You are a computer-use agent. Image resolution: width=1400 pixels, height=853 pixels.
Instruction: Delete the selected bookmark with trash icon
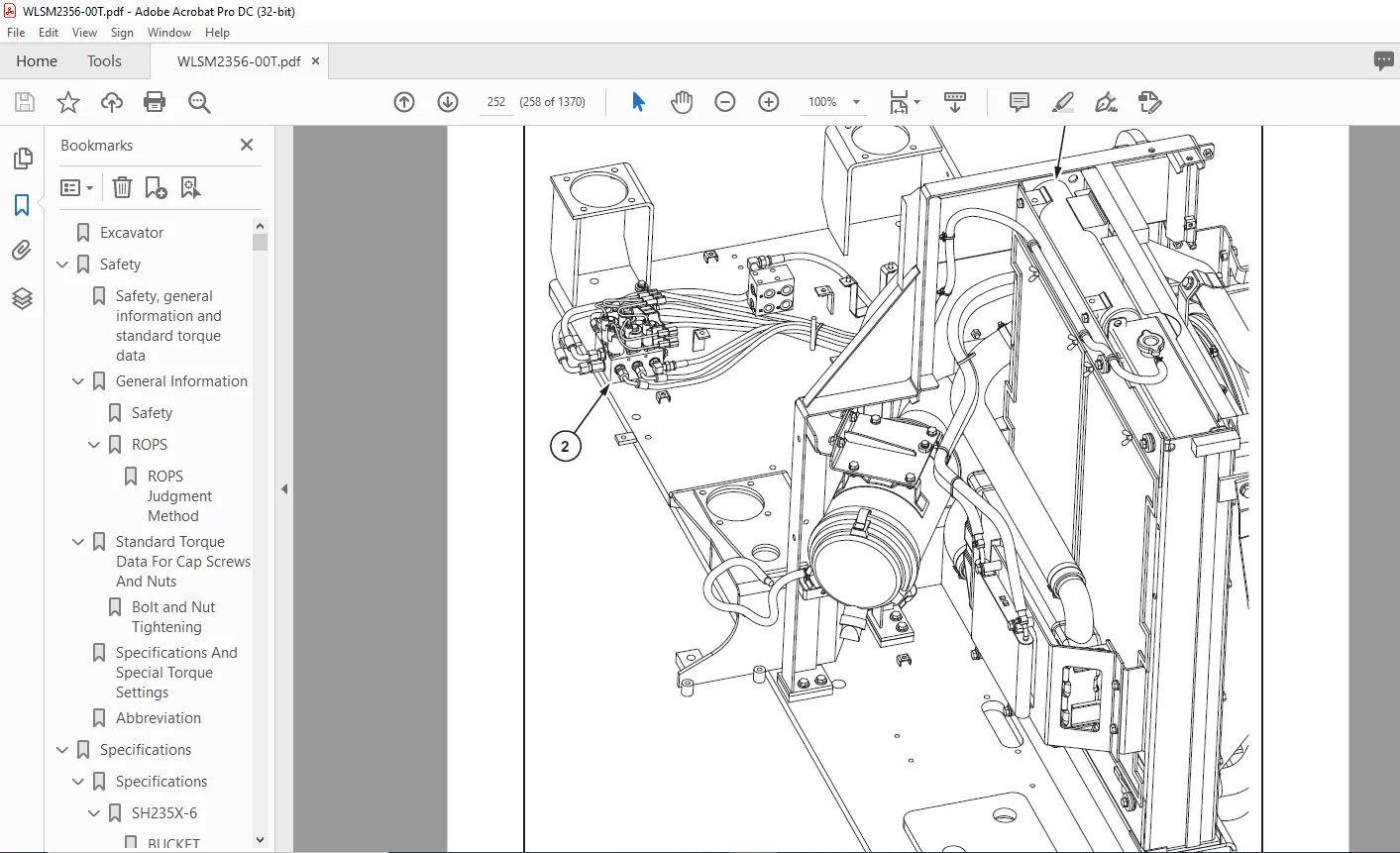click(122, 187)
